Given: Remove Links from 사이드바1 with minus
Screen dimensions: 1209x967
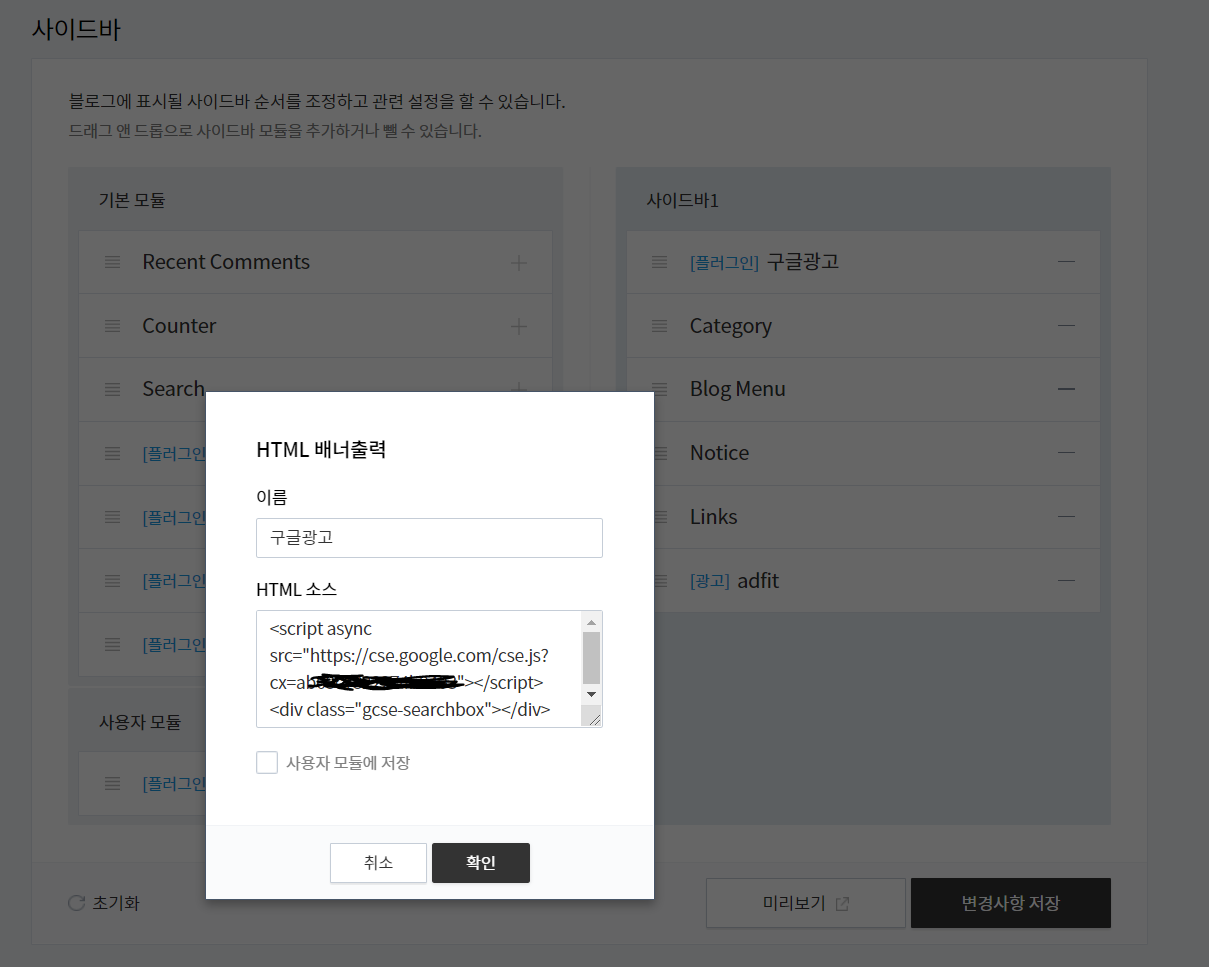Looking at the screenshot, I should (1066, 517).
